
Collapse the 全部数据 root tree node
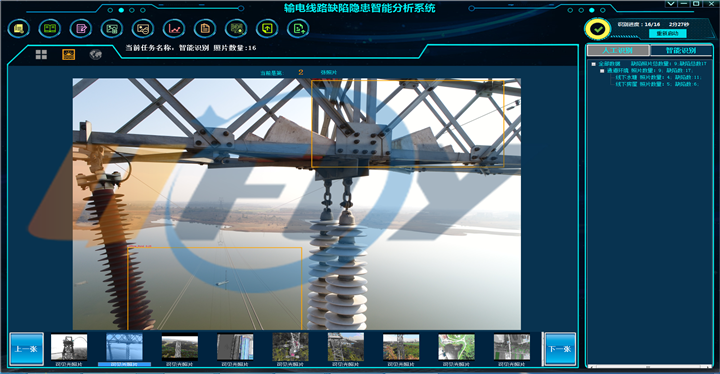594,64
